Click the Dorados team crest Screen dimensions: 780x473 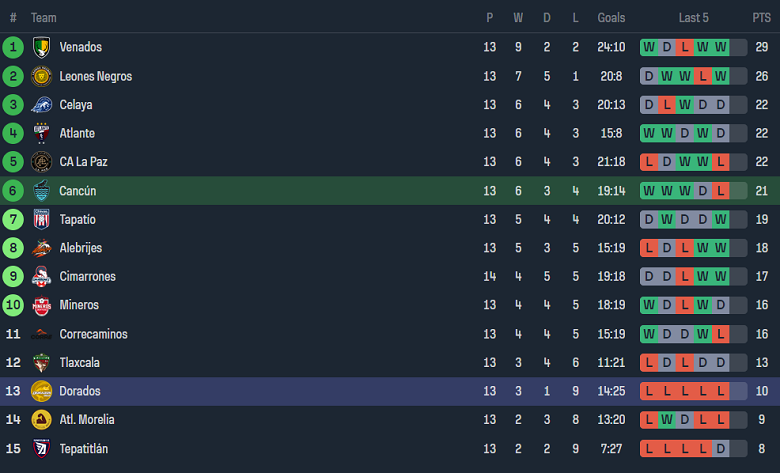click(41, 391)
